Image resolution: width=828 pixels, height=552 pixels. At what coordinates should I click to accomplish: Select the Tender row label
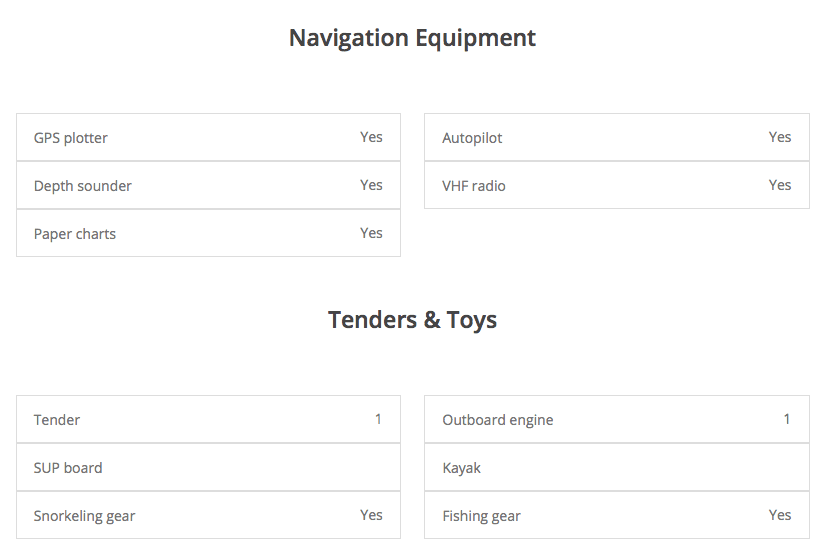pyautogui.click(x=57, y=420)
